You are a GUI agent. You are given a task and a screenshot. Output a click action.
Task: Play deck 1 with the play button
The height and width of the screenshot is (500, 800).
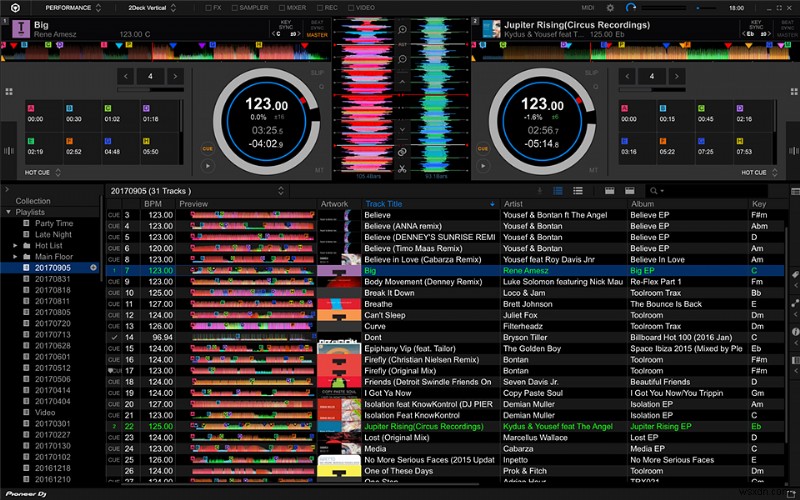click(x=207, y=166)
